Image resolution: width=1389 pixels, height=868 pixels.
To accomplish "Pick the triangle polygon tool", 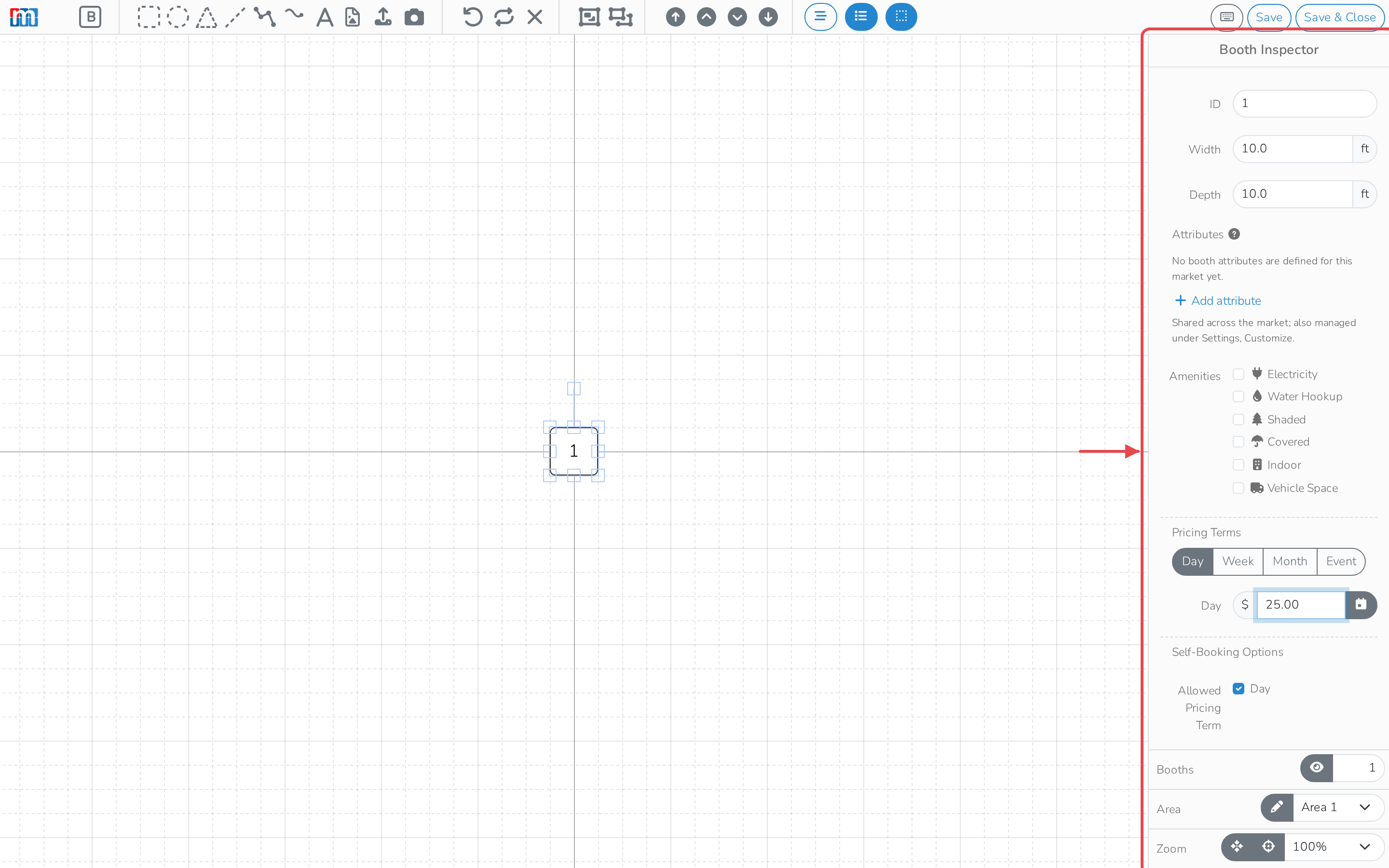I will (206, 17).
